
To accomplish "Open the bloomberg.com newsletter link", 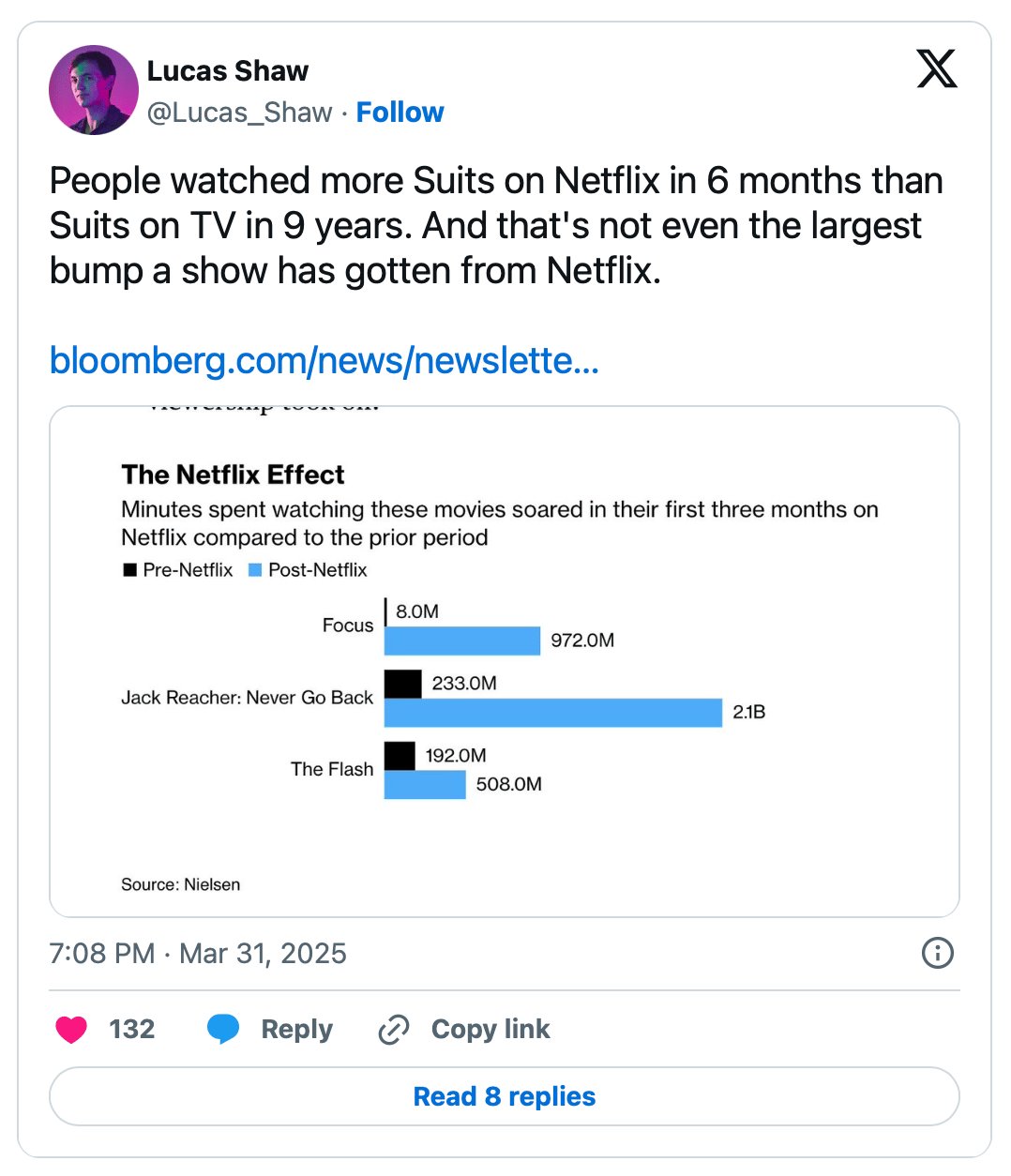I will pos(324,360).
